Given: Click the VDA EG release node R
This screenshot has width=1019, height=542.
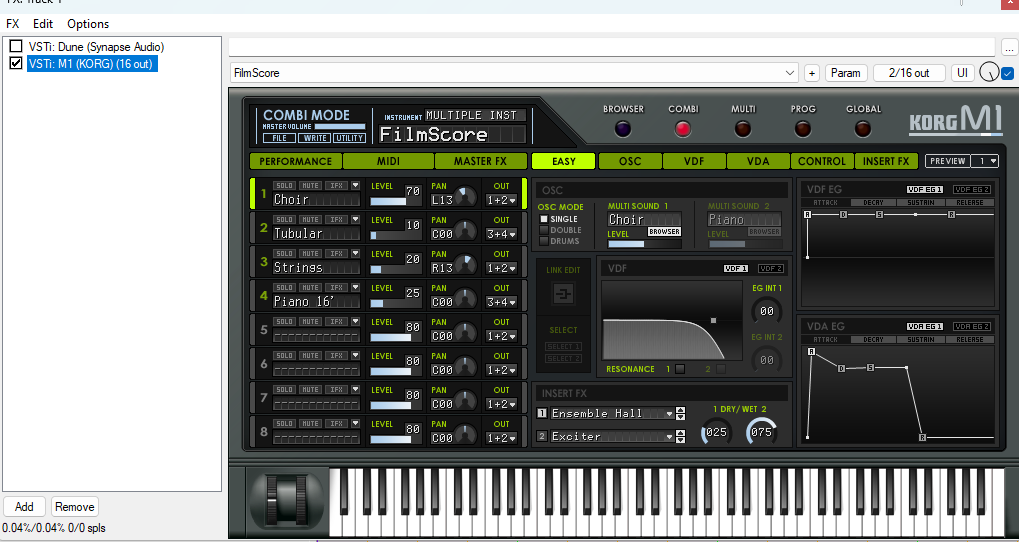Looking at the screenshot, I should pos(922,437).
